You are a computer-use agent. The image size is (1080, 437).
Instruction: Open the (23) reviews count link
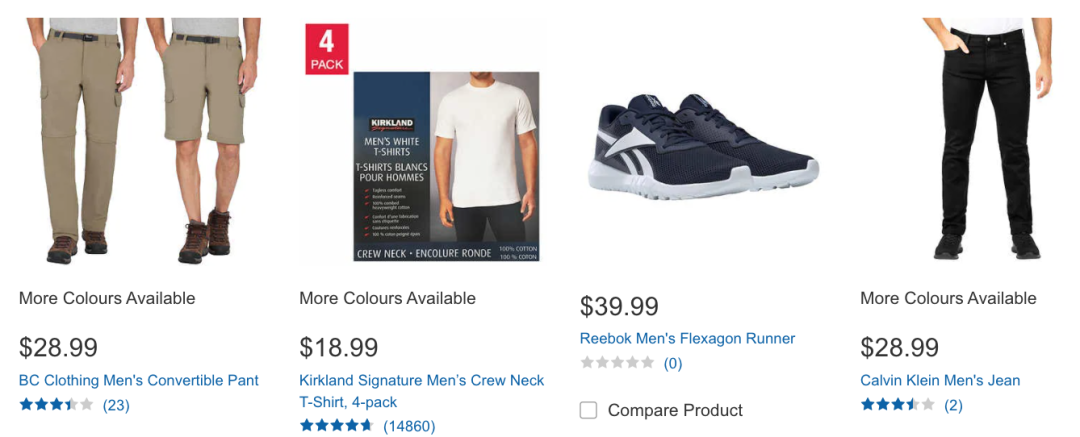pos(116,405)
